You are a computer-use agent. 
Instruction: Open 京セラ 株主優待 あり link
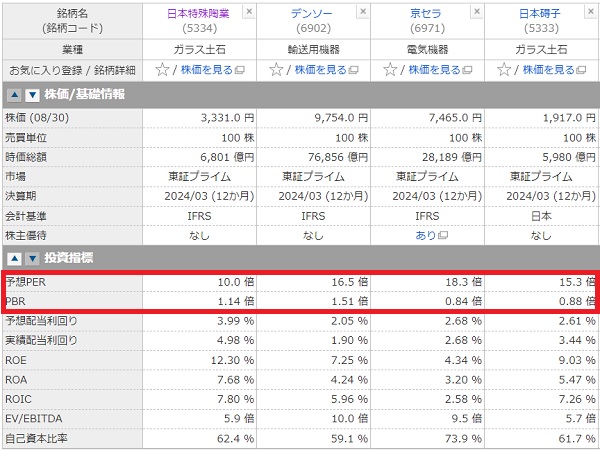431,235
